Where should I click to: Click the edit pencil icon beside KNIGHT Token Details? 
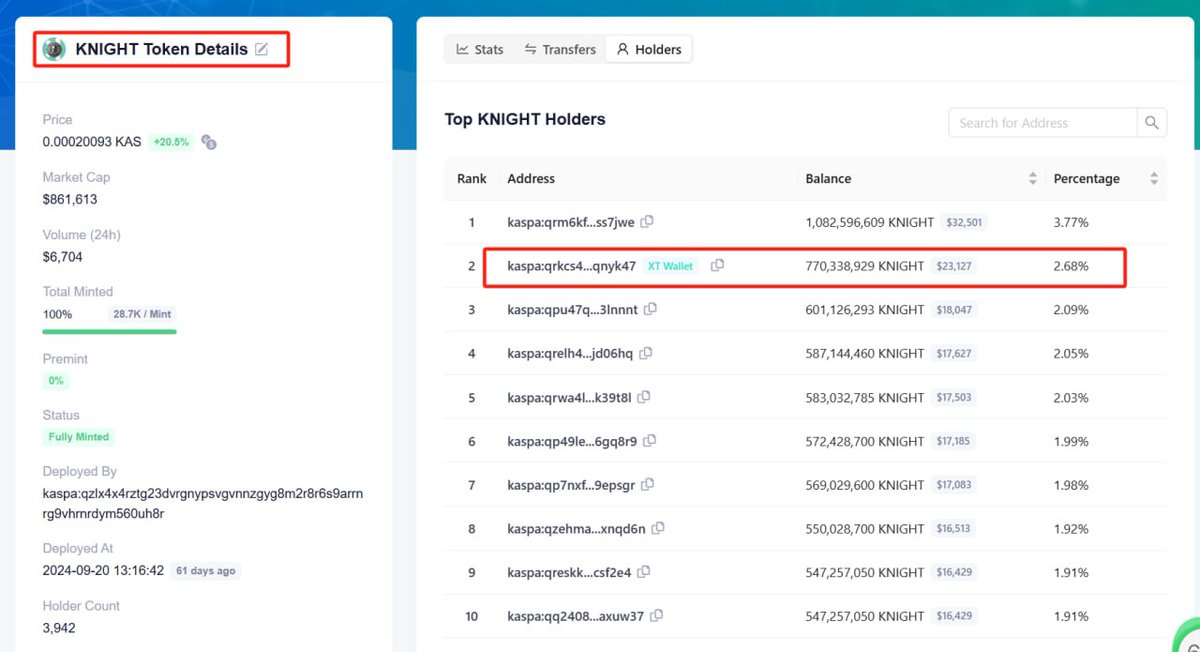pos(262,49)
